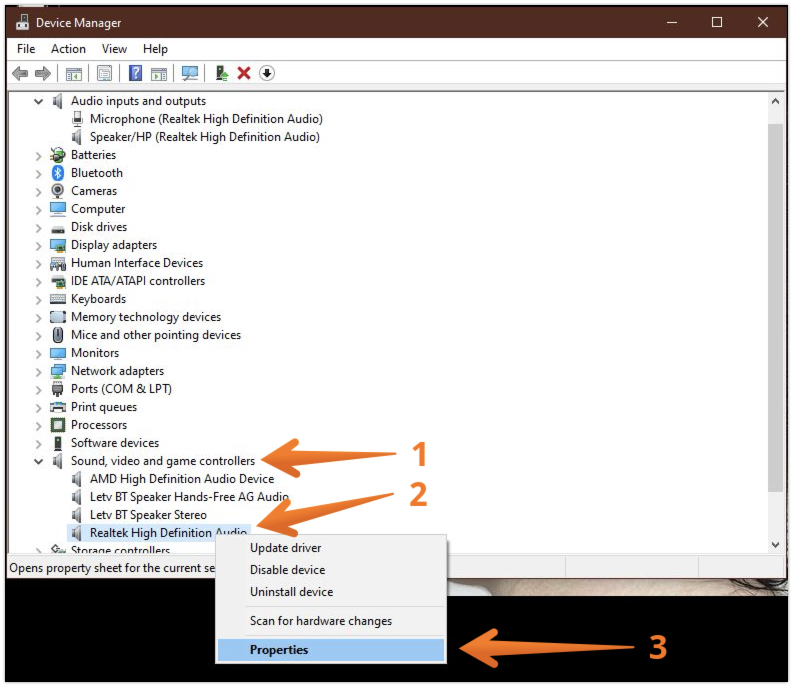This screenshot has width=793, height=687.
Task: Click the Display adapters icon
Action: 58,246
